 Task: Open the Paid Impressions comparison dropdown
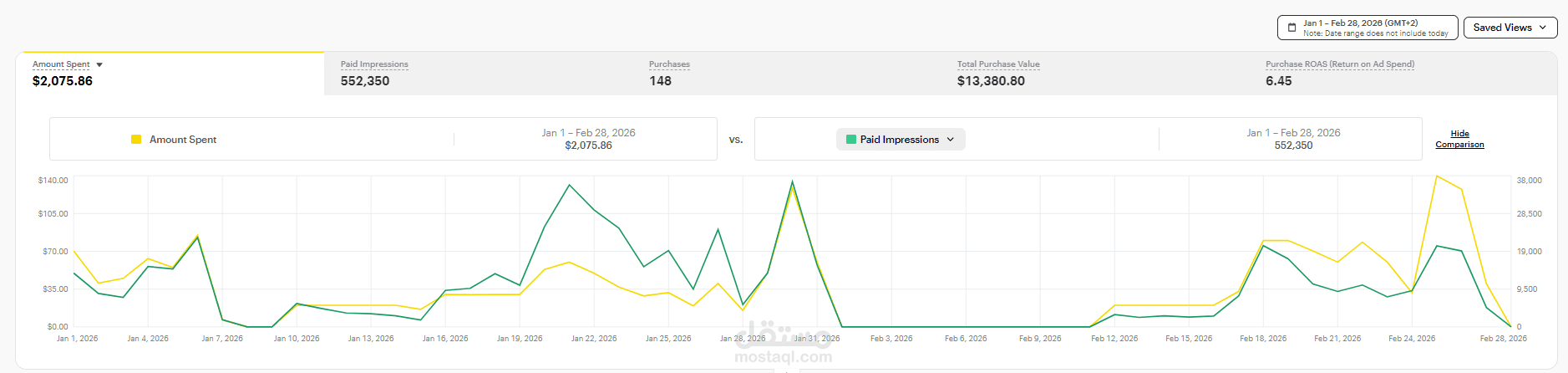pos(901,140)
